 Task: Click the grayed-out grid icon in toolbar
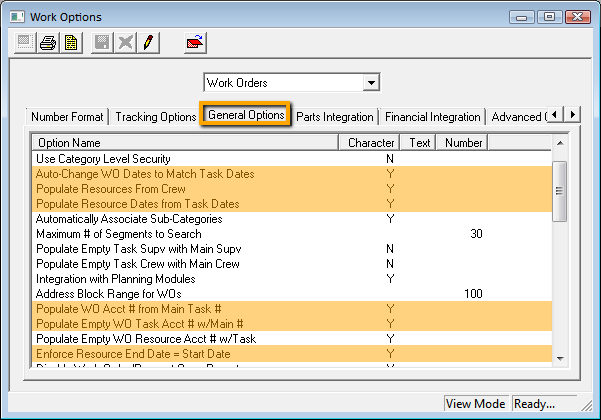click(22, 43)
